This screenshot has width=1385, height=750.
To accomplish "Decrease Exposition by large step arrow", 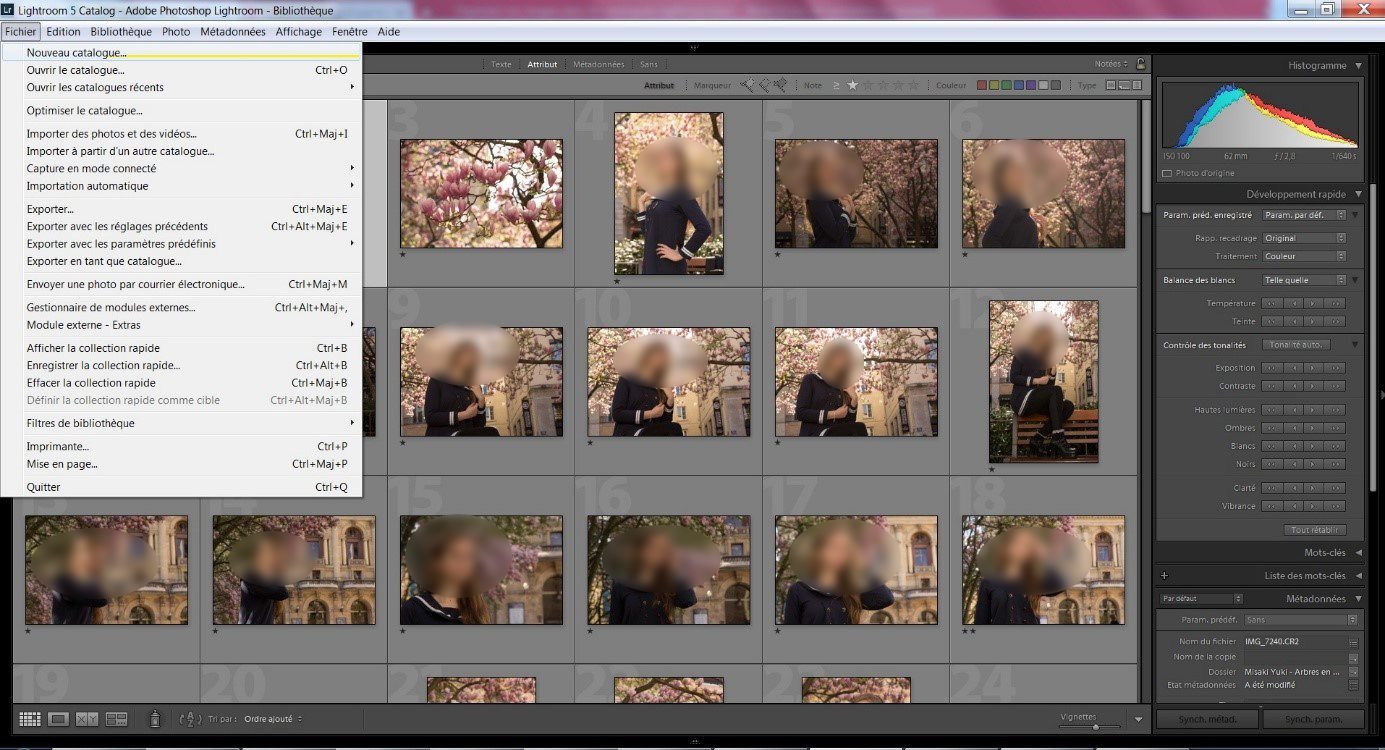I will [x=1272, y=368].
